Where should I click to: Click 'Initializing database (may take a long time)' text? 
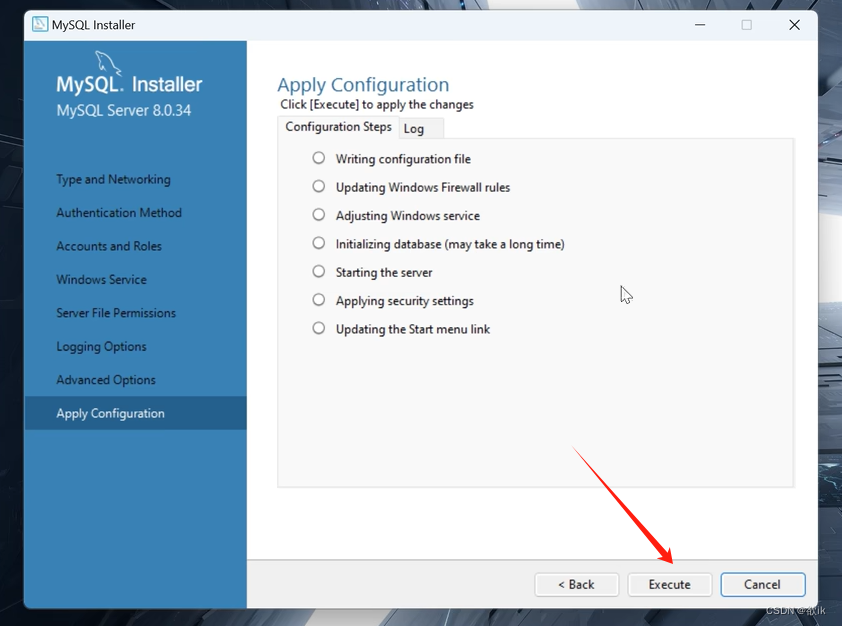pos(450,244)
